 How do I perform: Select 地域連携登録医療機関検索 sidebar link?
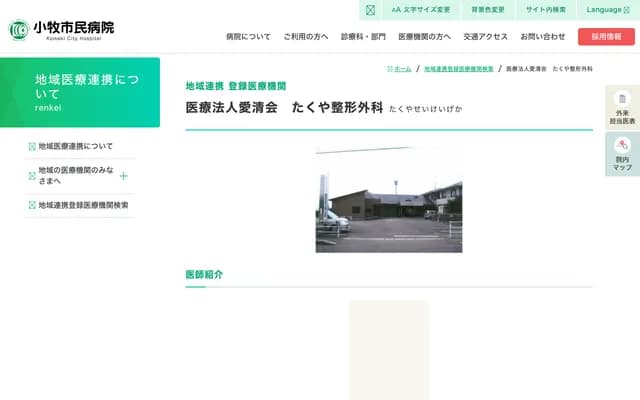[83, 205]
